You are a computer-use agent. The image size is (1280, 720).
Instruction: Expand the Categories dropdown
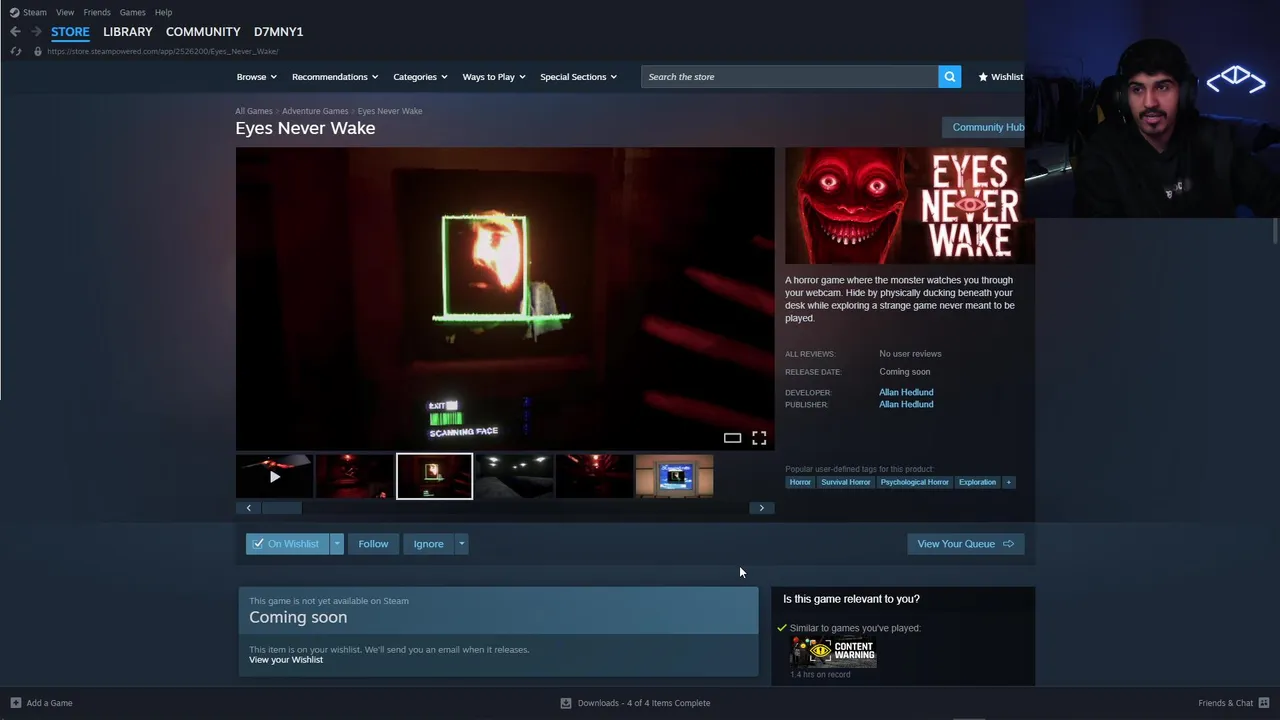[420, 77]
